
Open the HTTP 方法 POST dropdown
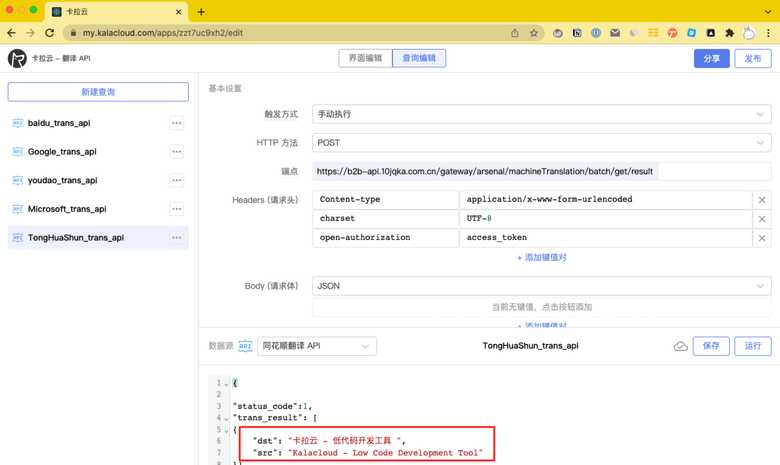pyautogui.click(x=542, y=143)
